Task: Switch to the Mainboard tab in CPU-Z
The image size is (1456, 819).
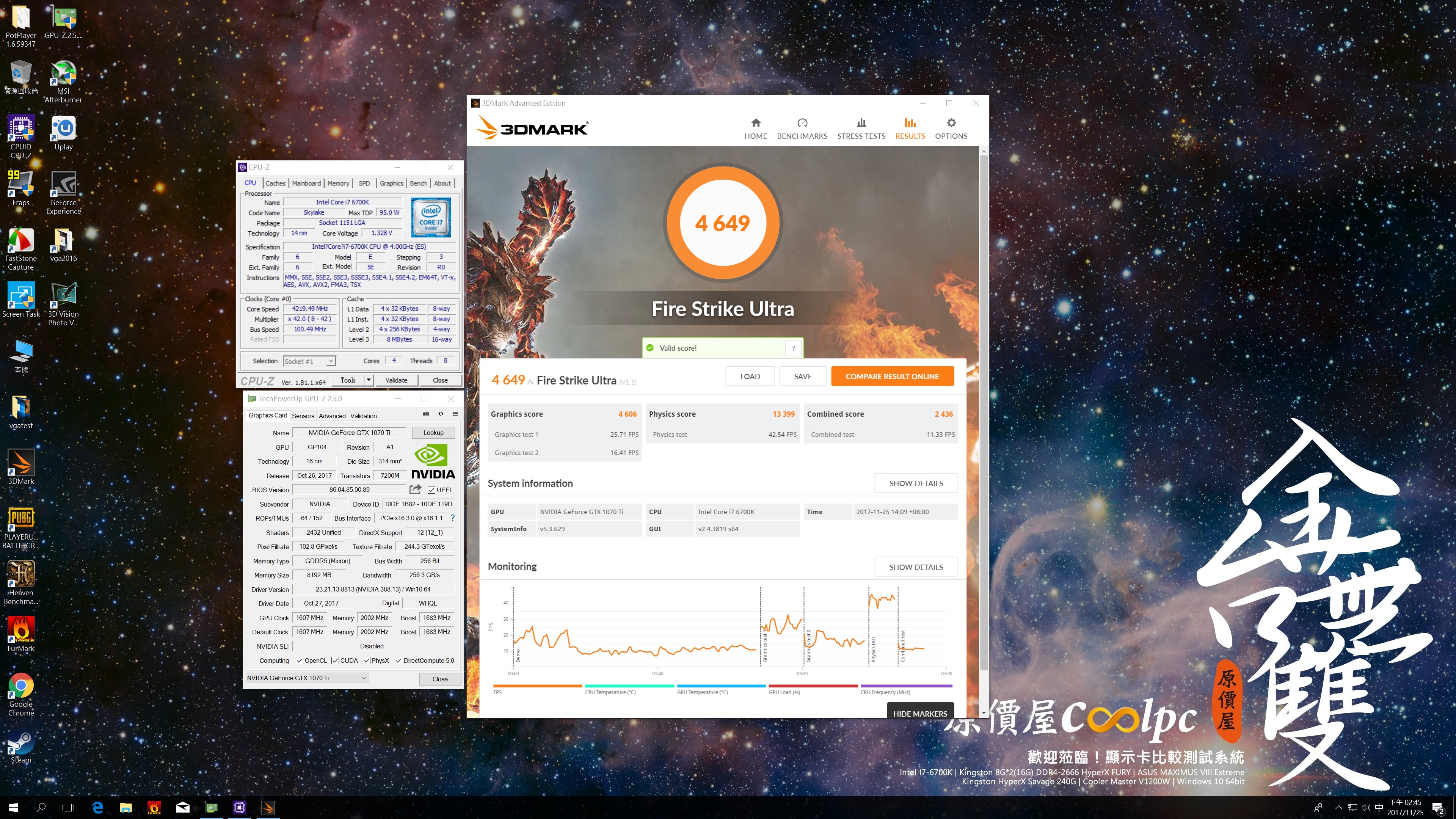Action: (x=306, y=183)
